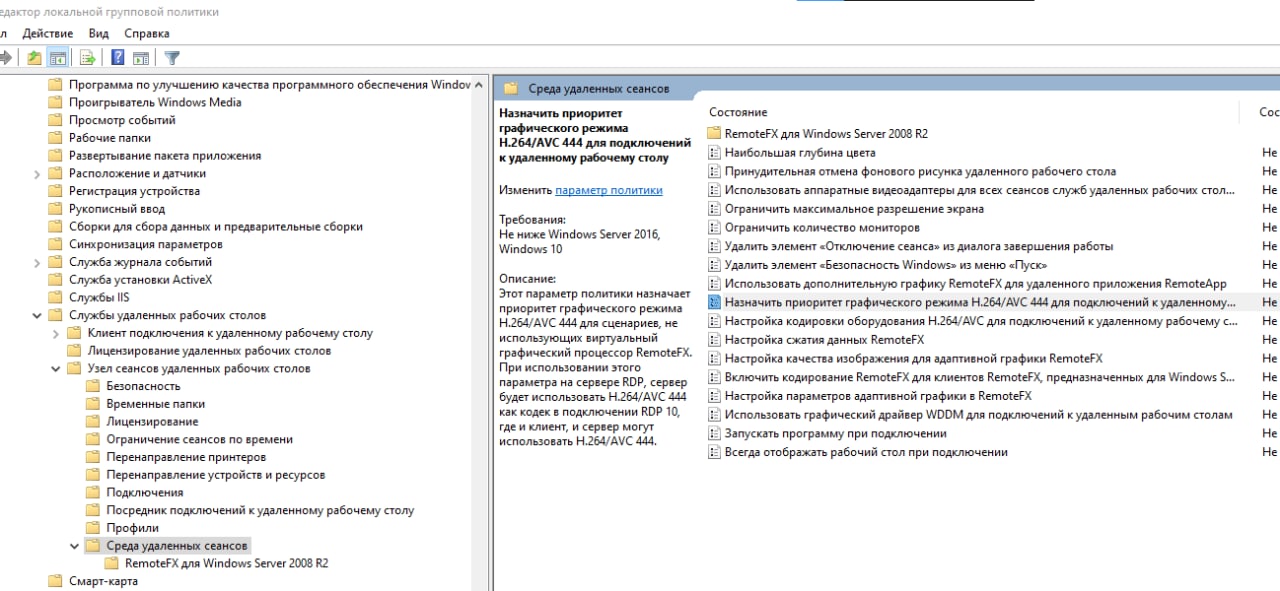Expand the Служба журнала событий tree node
1280x591 pixels.
coord(37,262)
